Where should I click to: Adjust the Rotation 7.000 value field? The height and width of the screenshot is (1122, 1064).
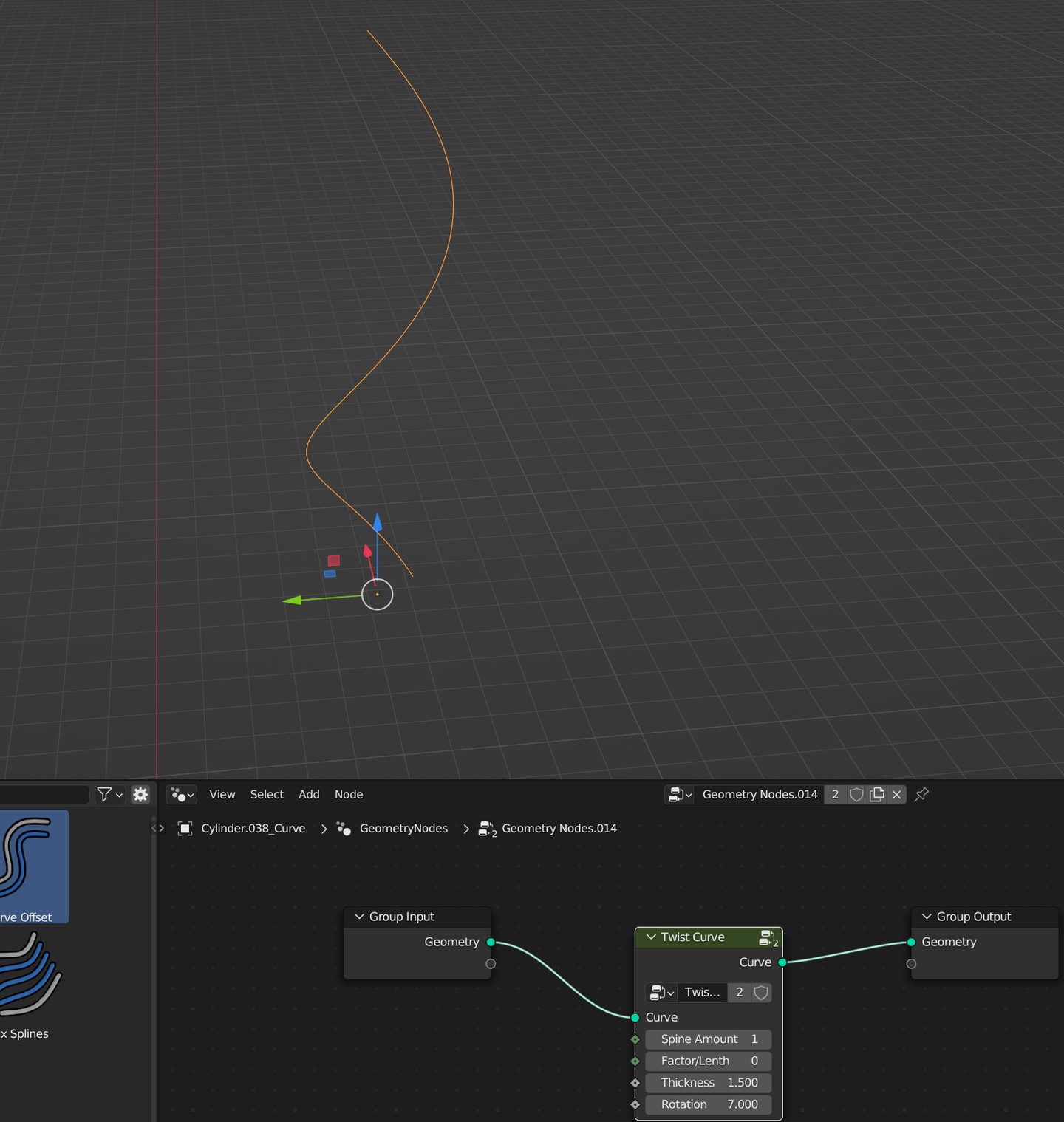tap(709, 1105)
